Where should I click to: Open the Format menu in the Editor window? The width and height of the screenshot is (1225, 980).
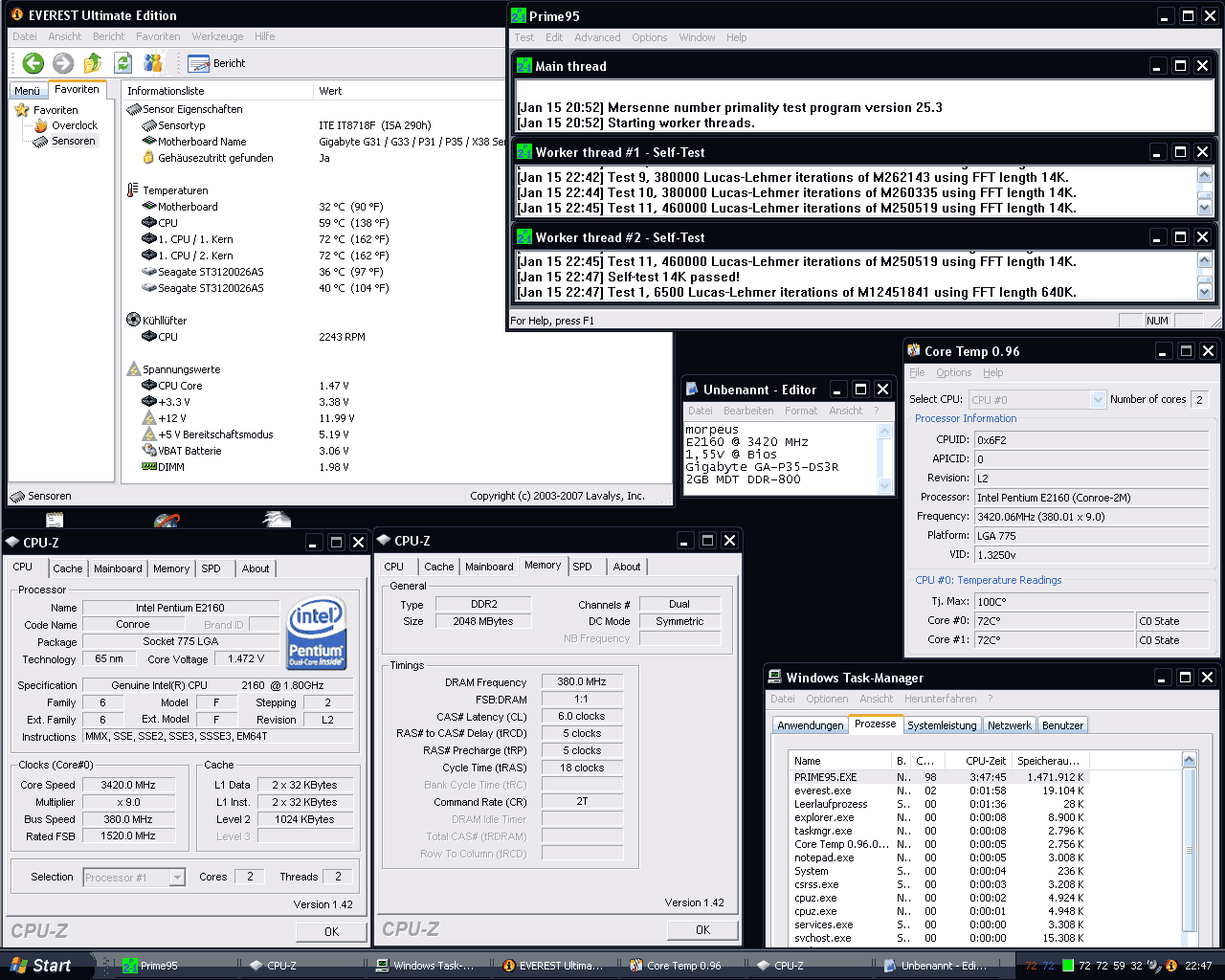pyautogui.click(x=801, y=411)
